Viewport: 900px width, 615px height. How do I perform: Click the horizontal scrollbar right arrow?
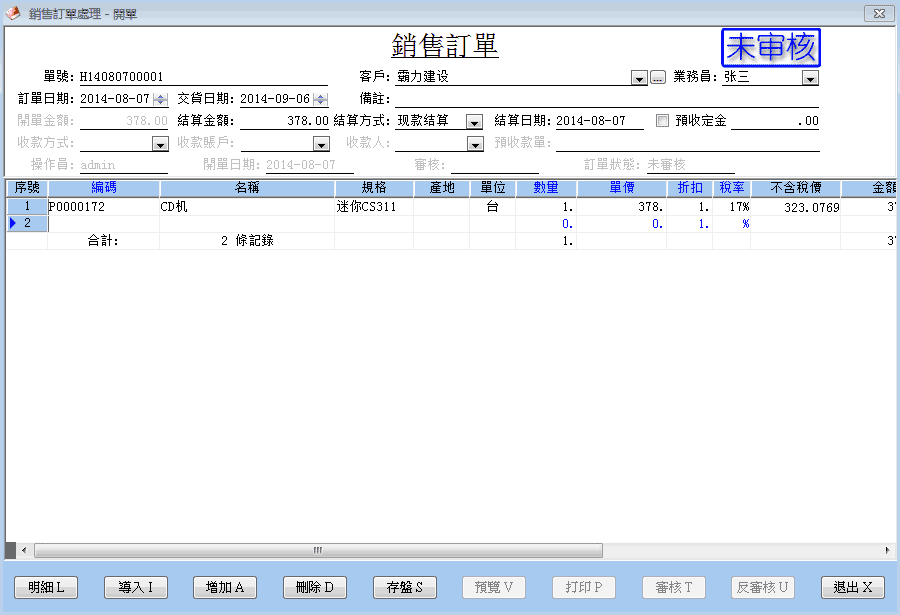click(x=887, y=550)
